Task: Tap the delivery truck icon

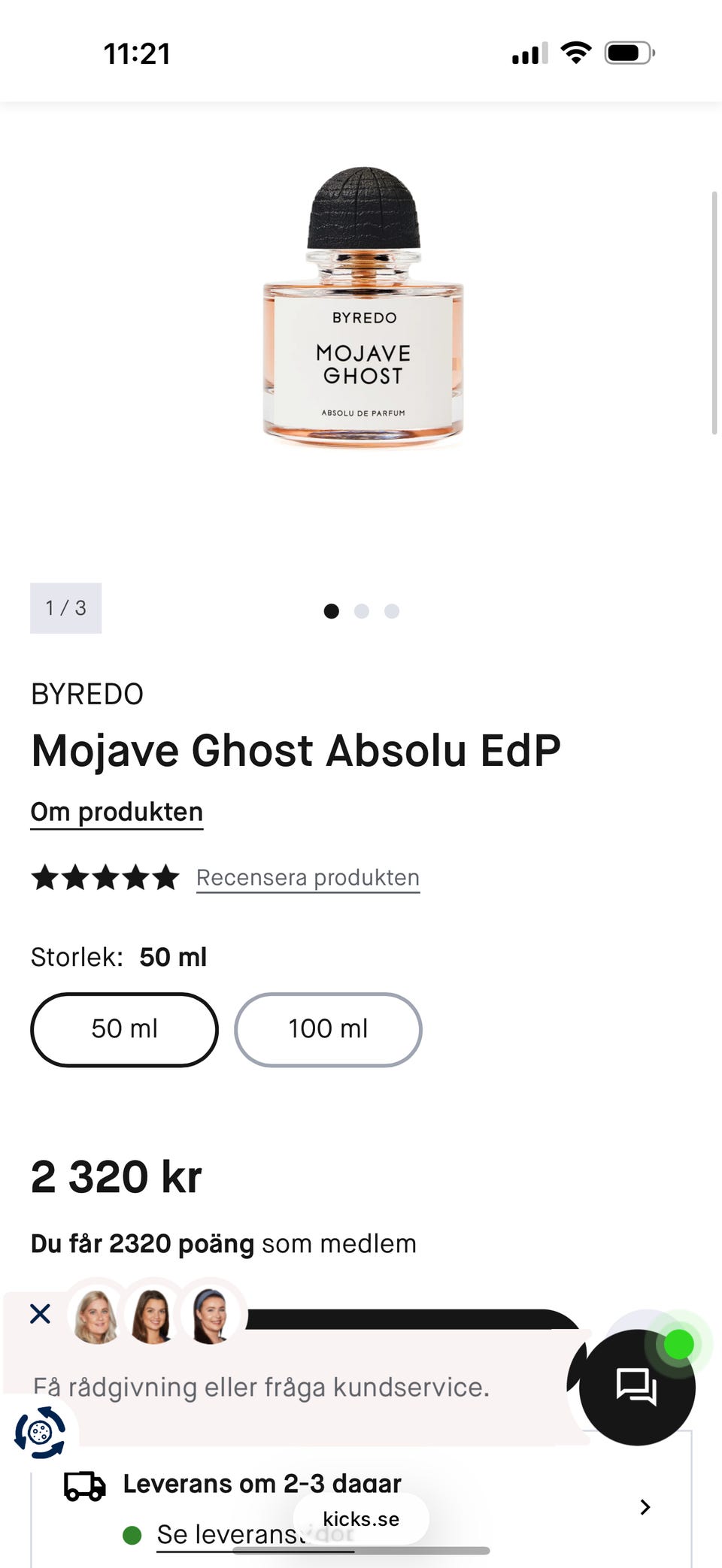Action: [84, 1486]
